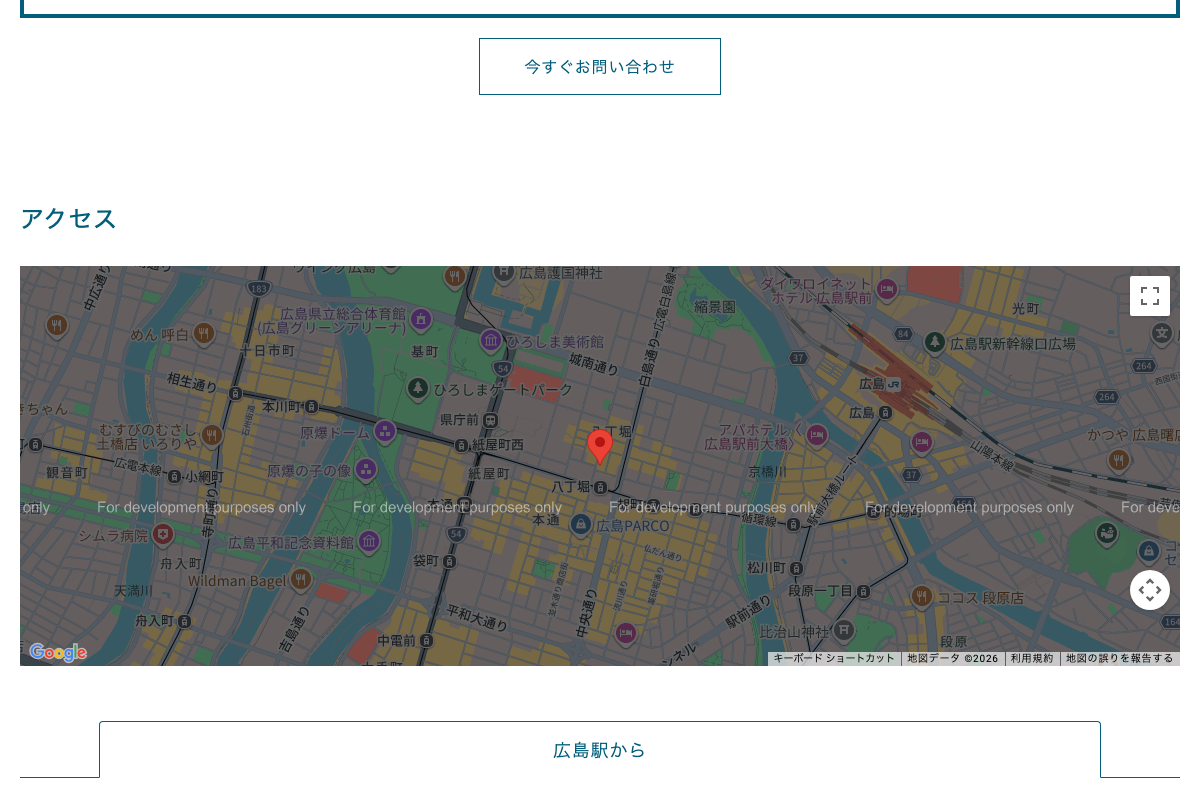
Task: Click the monument icon at 原爆ドーム
Action: pyautogui.click(x=385, y=432)
